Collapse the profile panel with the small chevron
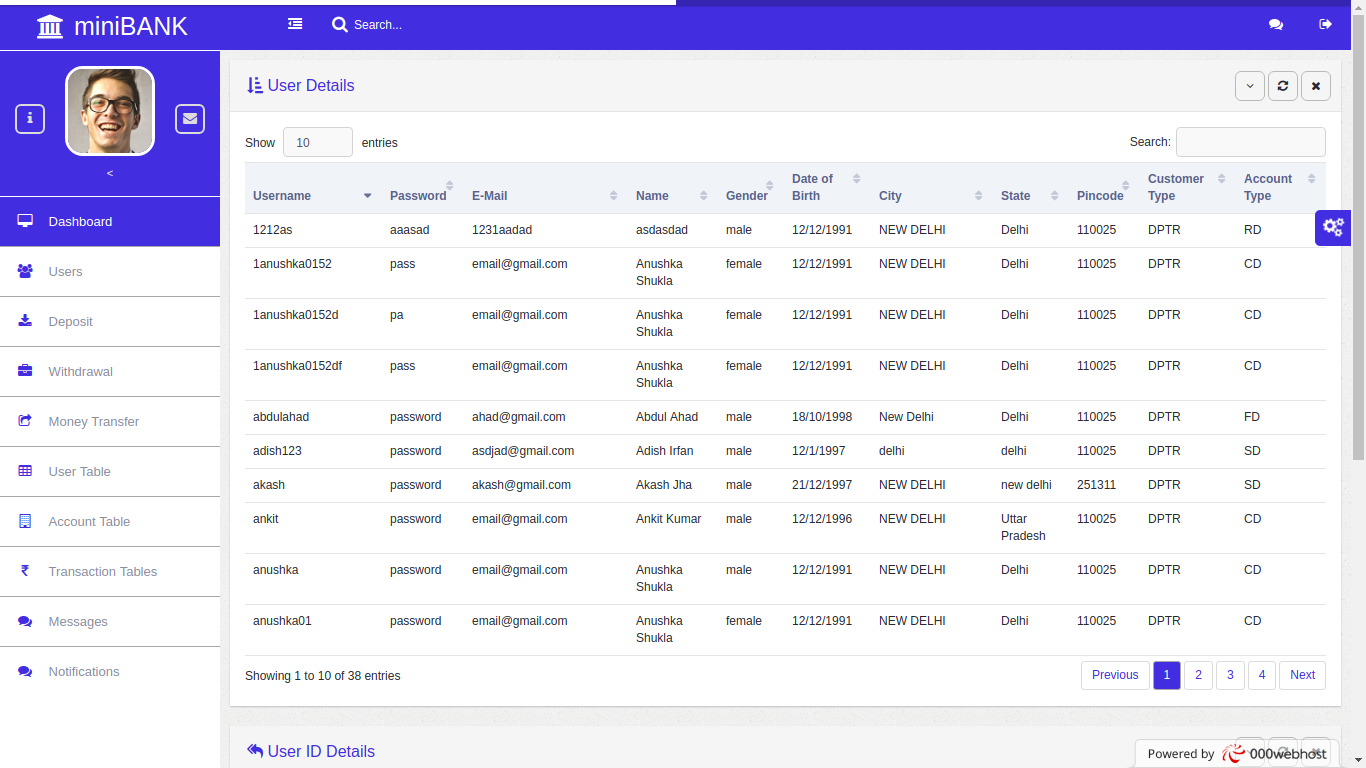 click(110, 173)
